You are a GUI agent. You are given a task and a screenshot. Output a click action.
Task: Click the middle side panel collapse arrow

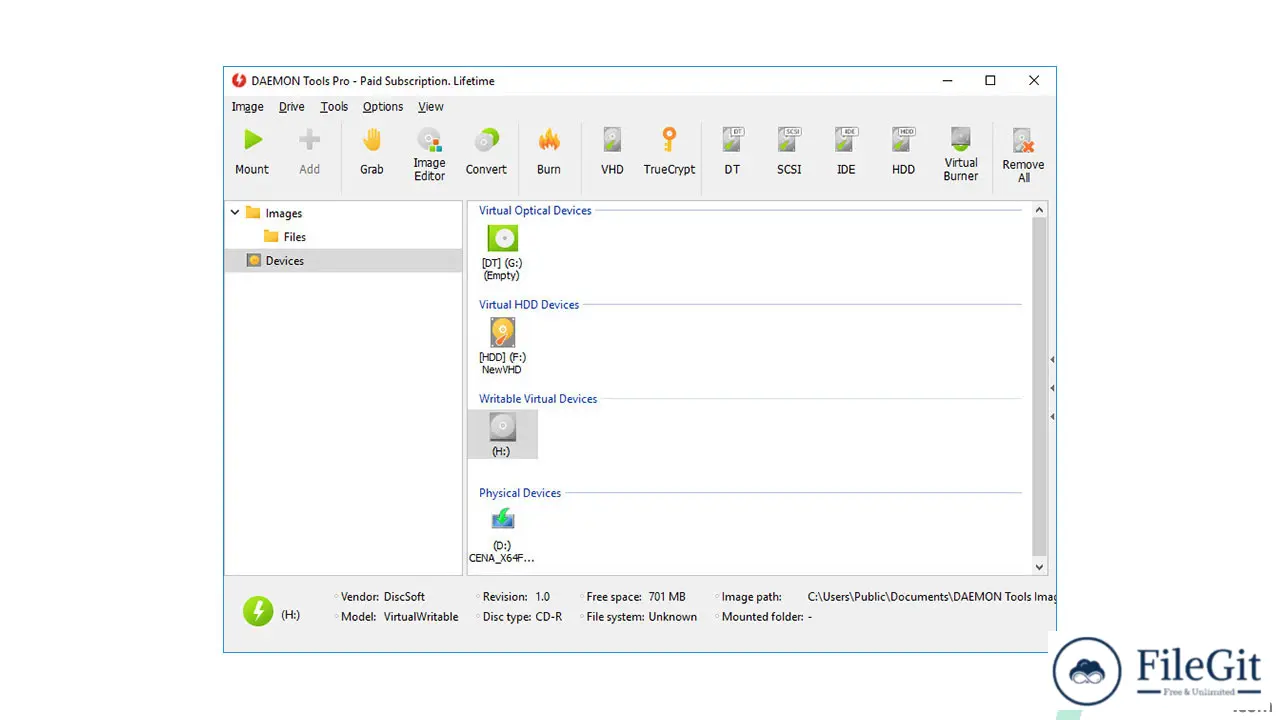[1052, 388]
